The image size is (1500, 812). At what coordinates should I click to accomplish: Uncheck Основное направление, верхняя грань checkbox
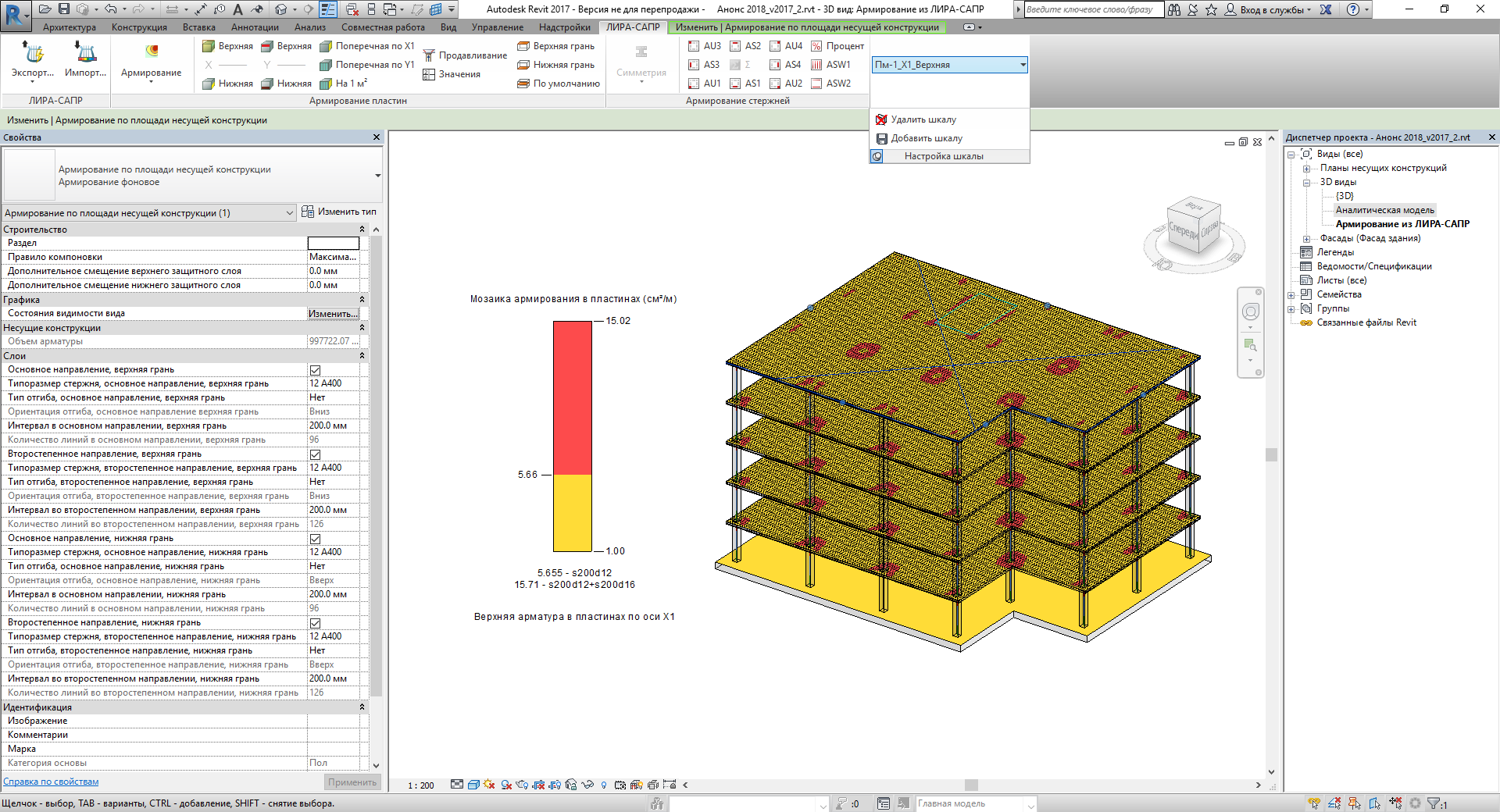click(315, 370)
